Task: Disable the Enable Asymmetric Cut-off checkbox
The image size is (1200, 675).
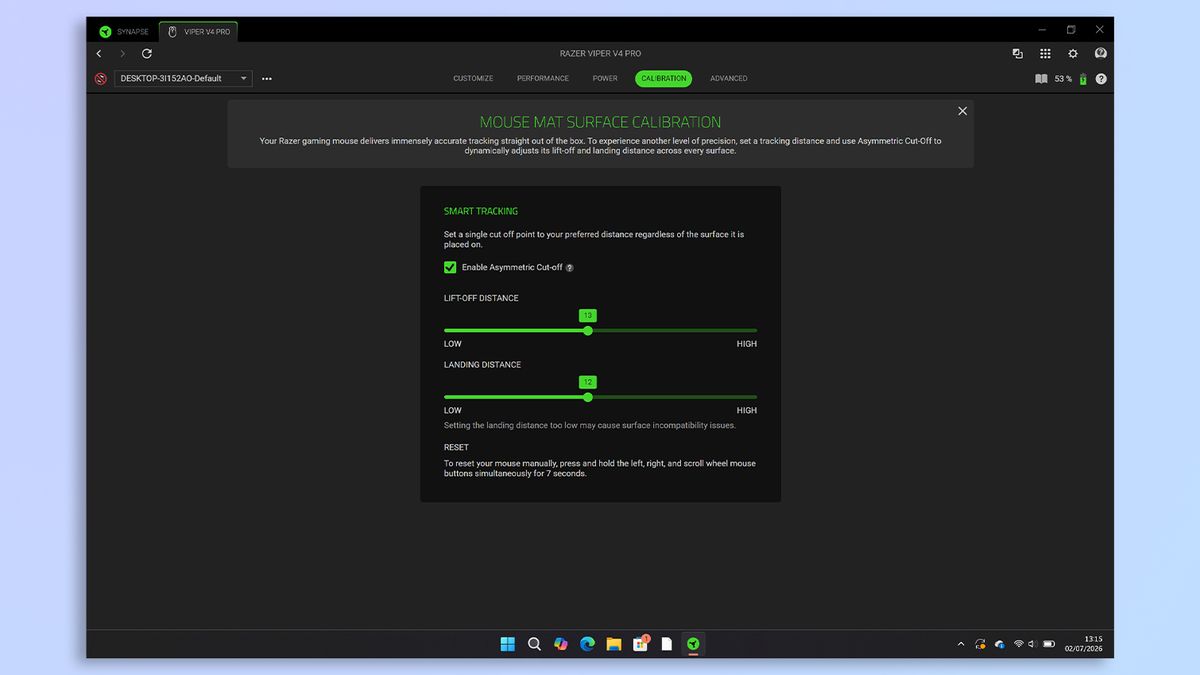Action: tap(450, 267)
